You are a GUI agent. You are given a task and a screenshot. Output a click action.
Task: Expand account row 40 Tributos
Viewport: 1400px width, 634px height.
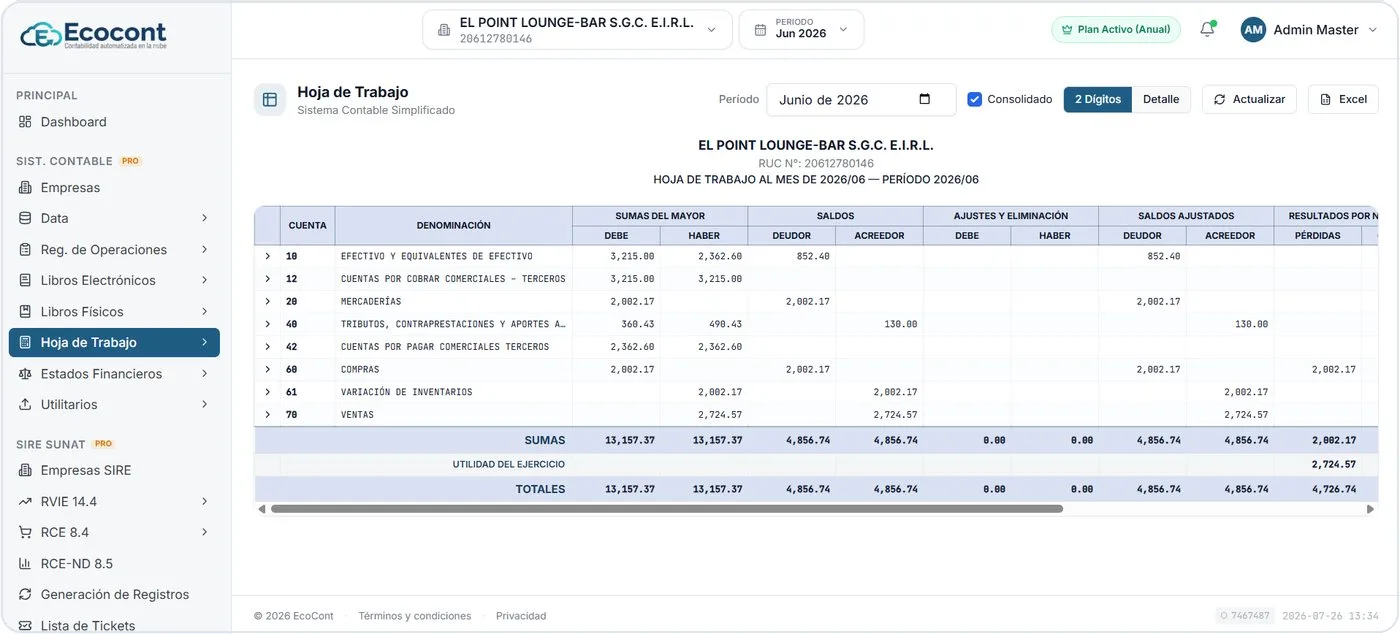267,324
